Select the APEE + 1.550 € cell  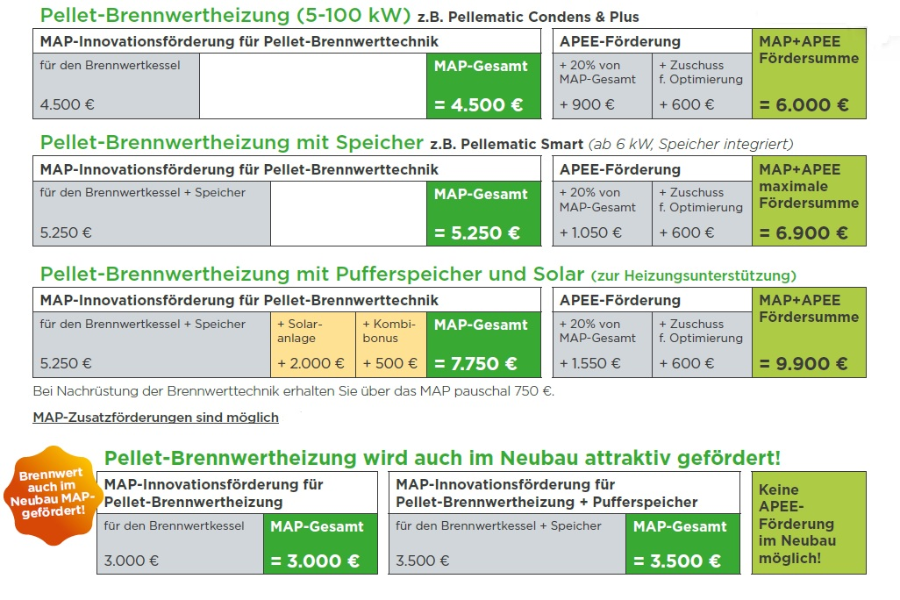(x=602, y=344)
